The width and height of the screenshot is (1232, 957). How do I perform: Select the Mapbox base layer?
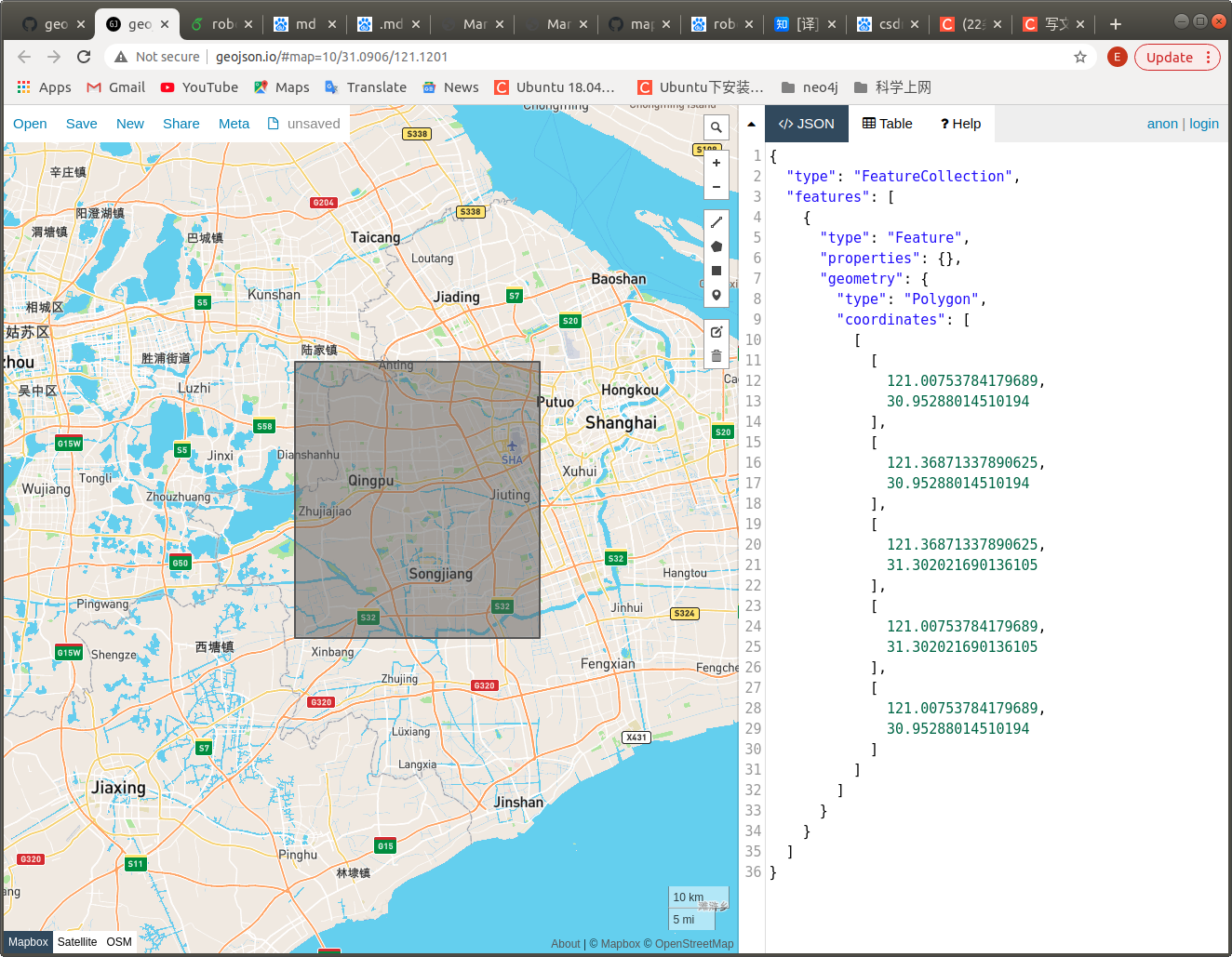click(x=28, y=942)
